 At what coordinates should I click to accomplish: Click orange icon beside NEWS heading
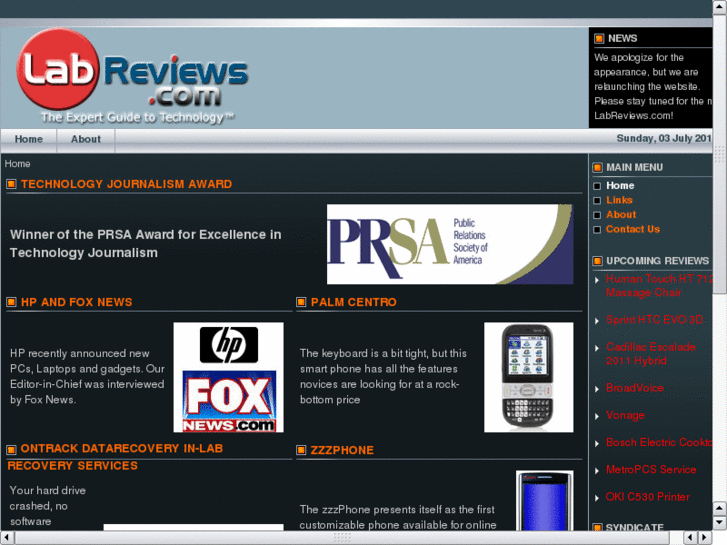point(599,38)
